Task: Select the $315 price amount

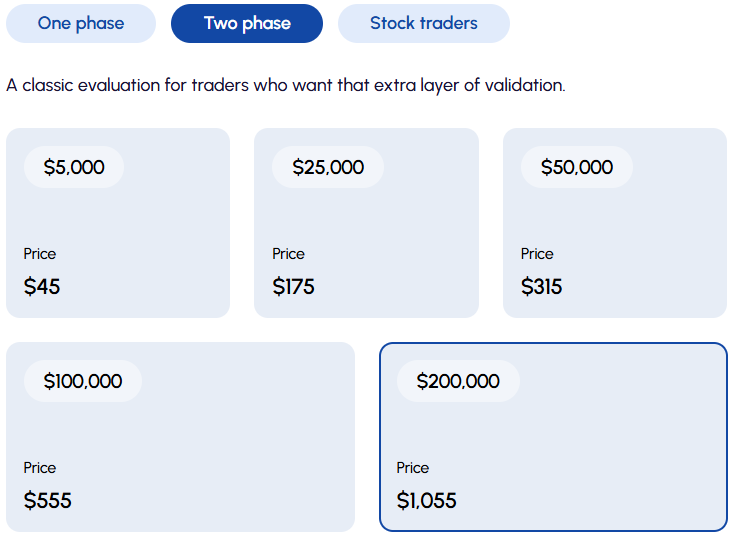Action: pos(541,287)
